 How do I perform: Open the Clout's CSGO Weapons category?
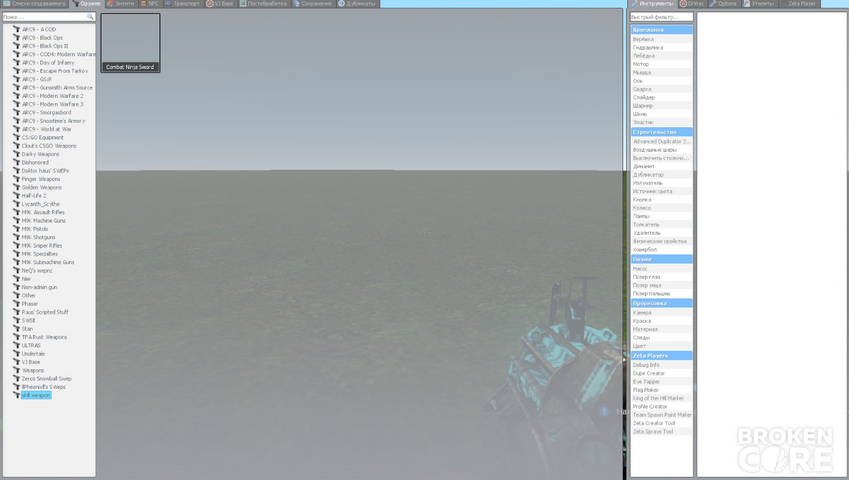(x=49, y=146)
